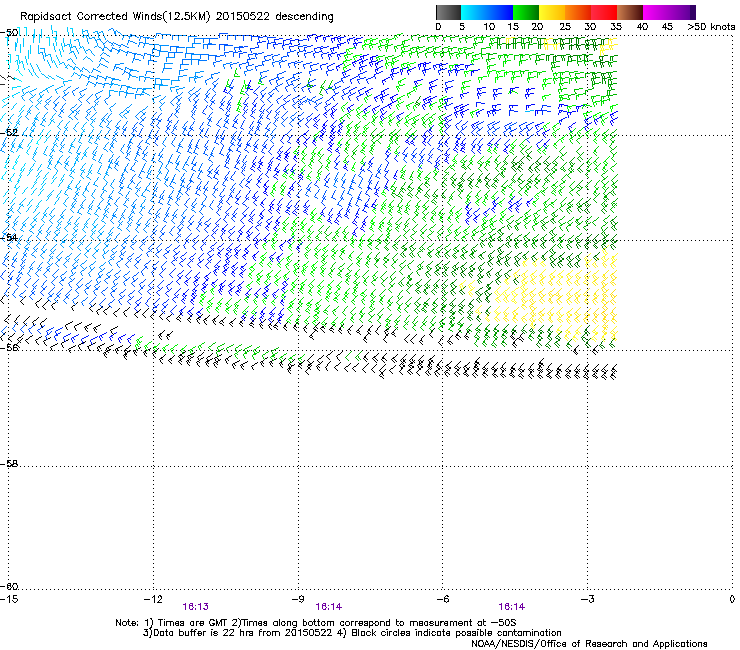Click the '16:14' time stamp near -6

[x=512, y=607]
